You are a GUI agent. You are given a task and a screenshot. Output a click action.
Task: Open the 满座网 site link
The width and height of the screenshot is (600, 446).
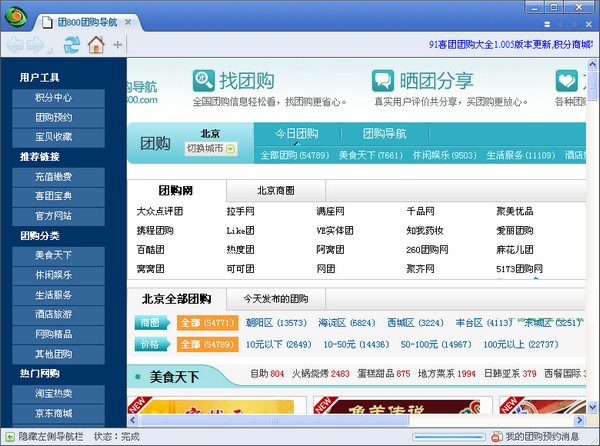pos(330,211)
